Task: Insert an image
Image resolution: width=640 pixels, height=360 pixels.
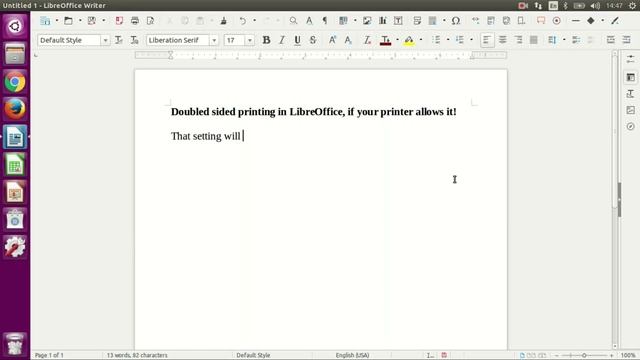Action: pyautogui.click(x=367, y=20)
